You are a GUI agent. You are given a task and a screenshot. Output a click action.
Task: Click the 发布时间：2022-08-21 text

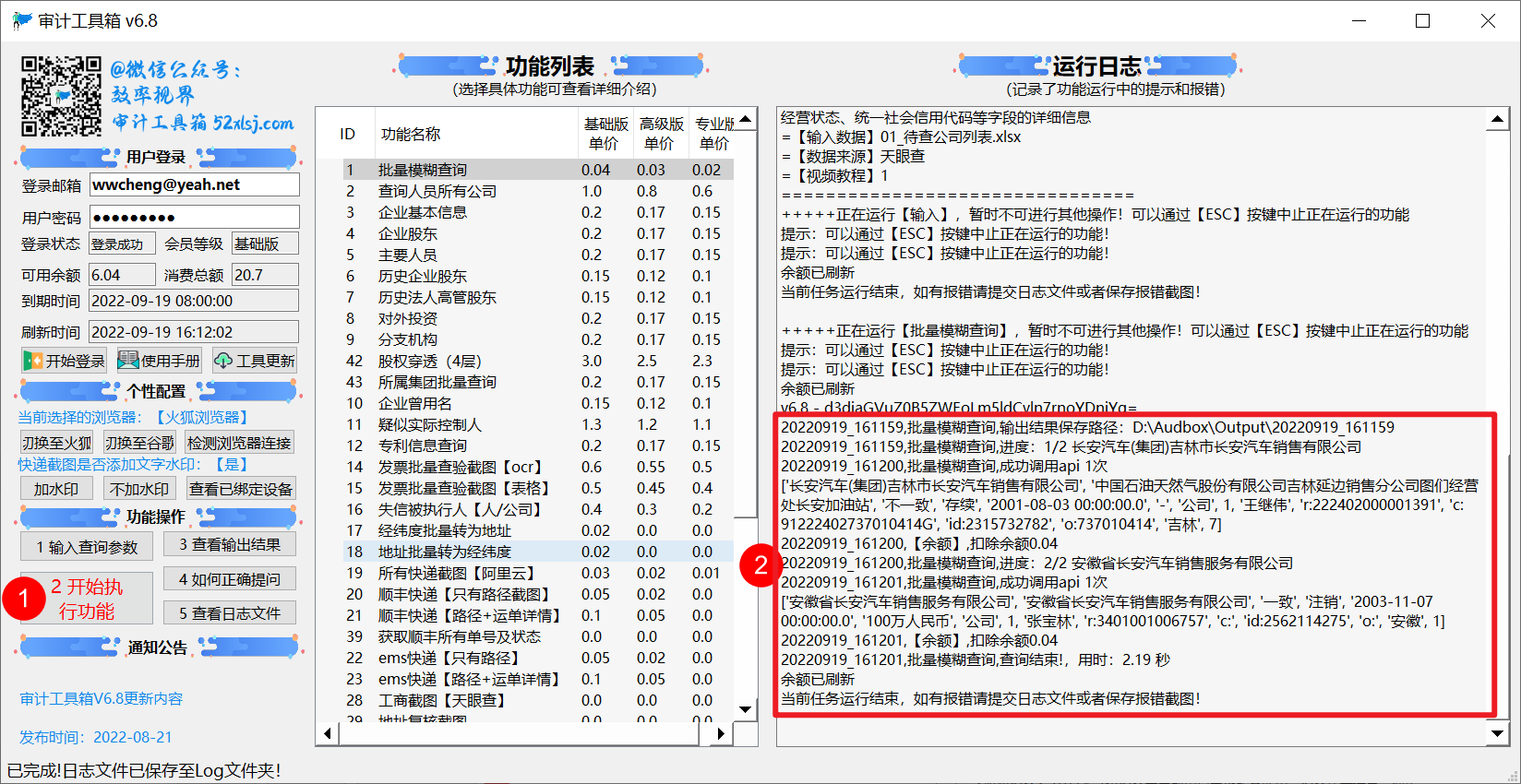pos(96,737)
